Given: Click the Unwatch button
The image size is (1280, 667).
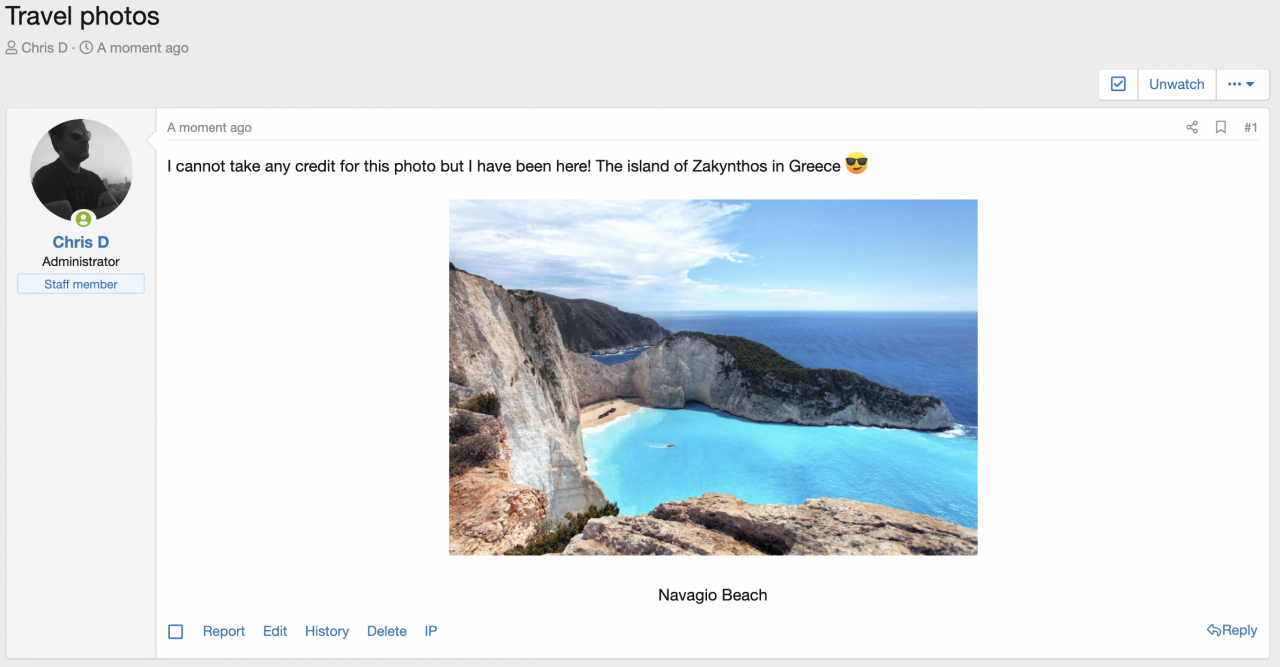Looking at the screenshot, I should [1176, 84].
